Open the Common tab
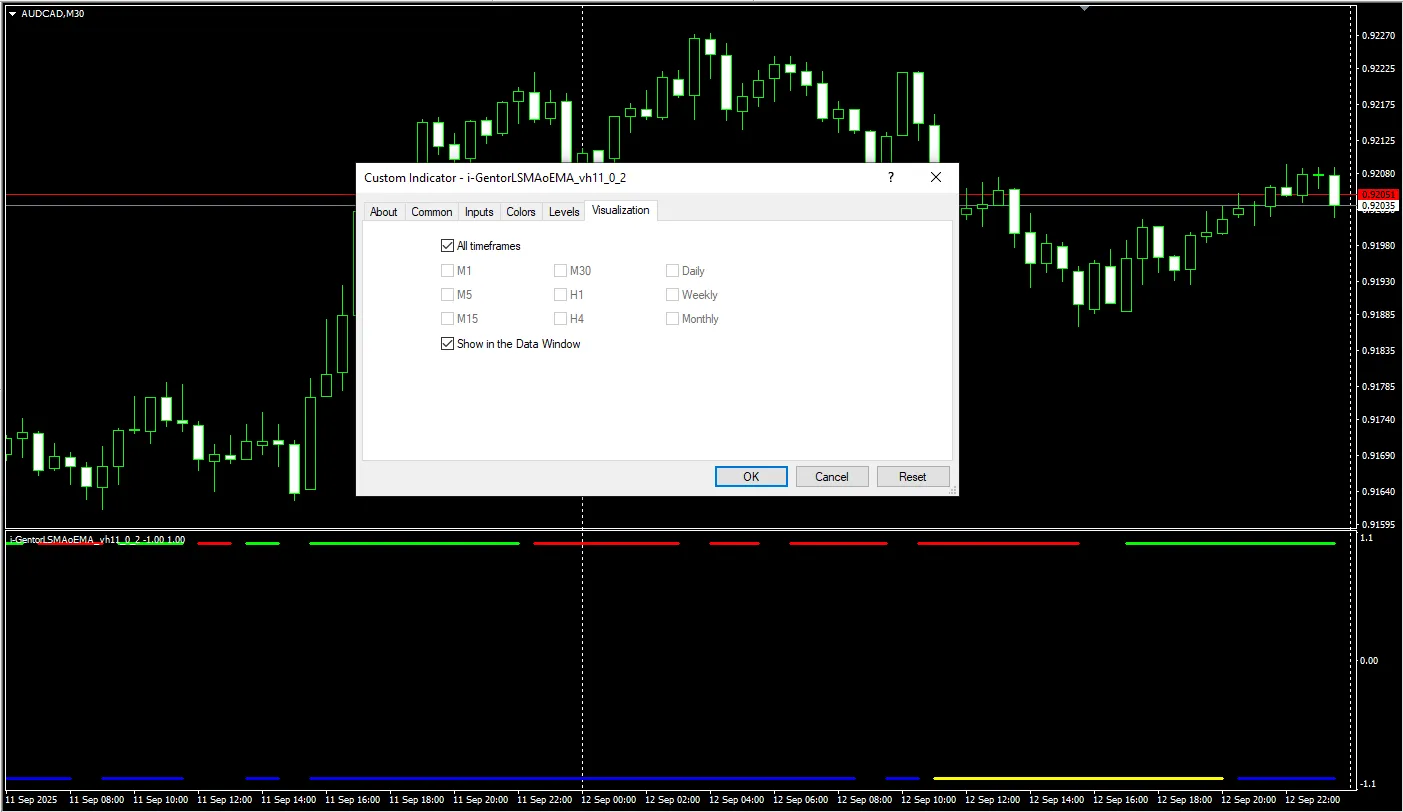This screenshot has width=1403, height=812. tap(432, 212)
